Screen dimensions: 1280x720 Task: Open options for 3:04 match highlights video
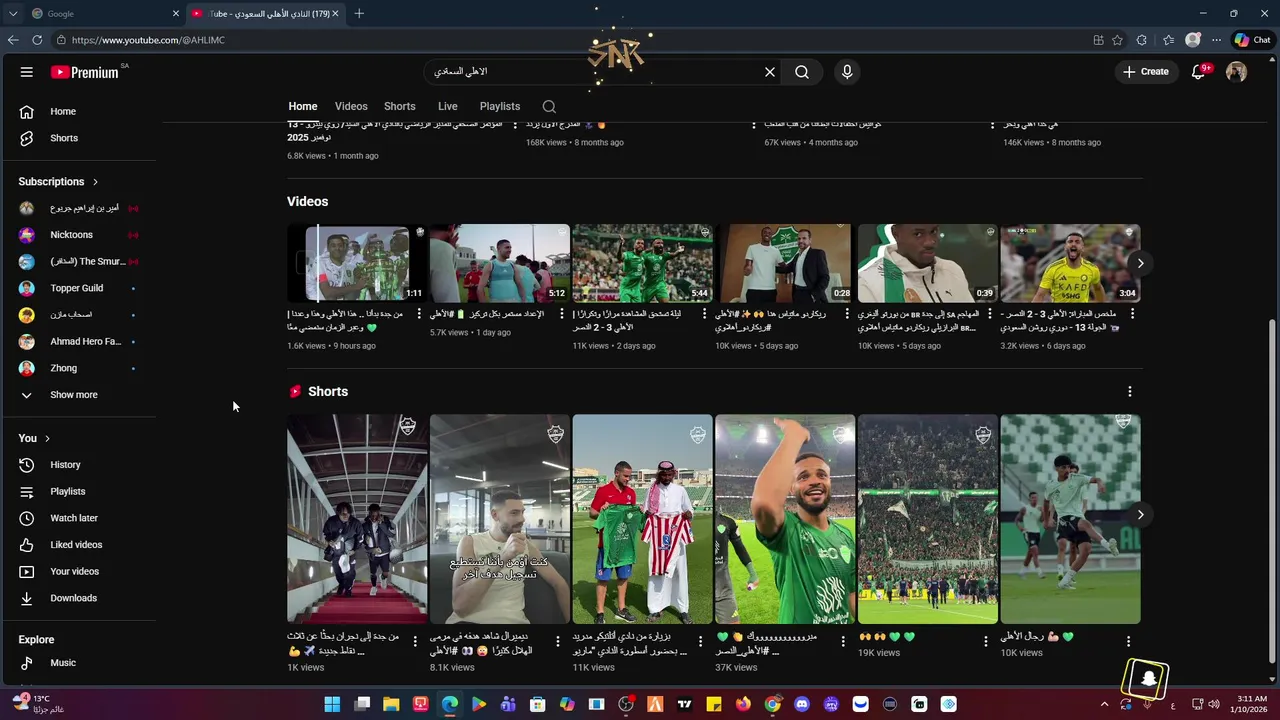tap(1133, 314)
